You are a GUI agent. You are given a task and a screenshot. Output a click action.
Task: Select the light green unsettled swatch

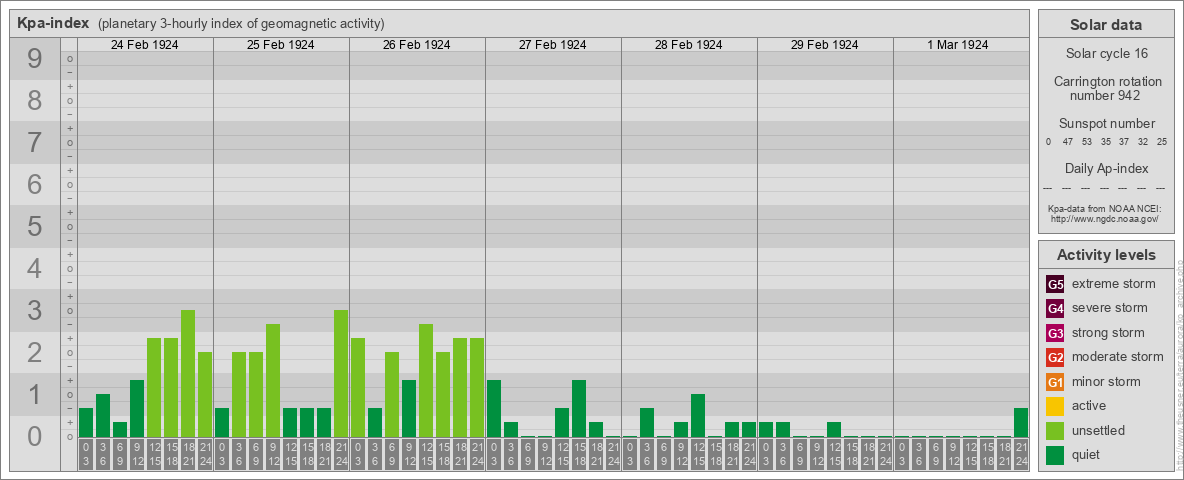1055,430
